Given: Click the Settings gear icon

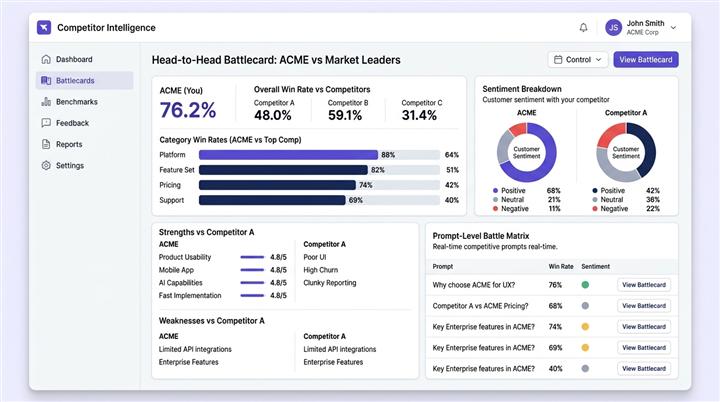Looking at the screenshot, I should pos(46,165).
